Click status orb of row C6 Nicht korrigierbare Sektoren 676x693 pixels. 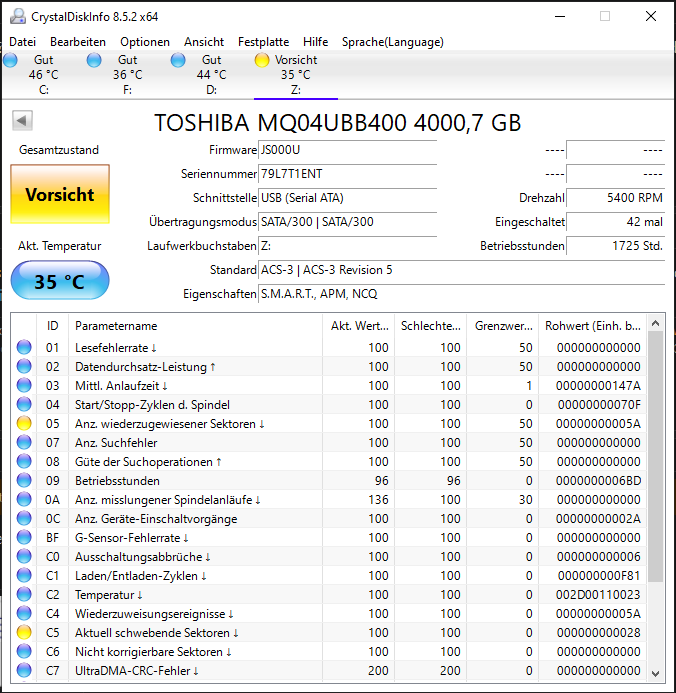pyautogui.click(x=24, y=651)
